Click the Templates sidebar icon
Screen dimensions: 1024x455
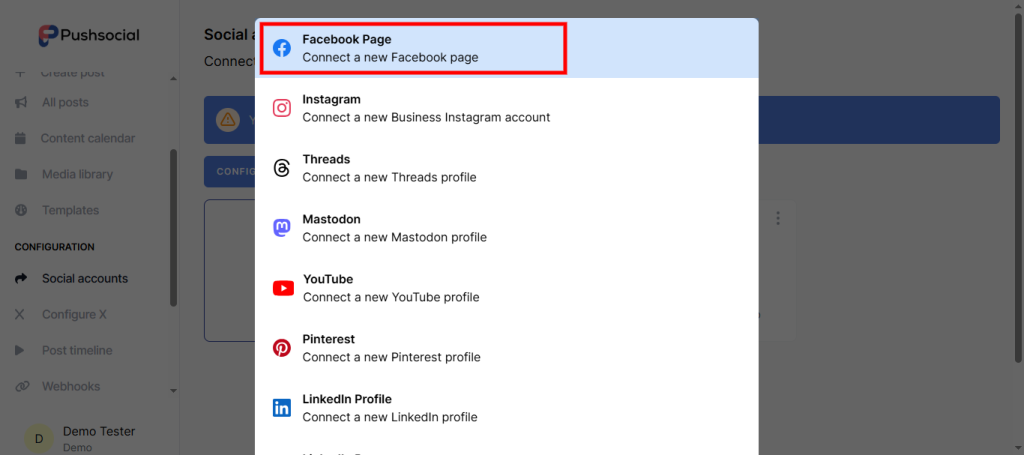(21, 210)
